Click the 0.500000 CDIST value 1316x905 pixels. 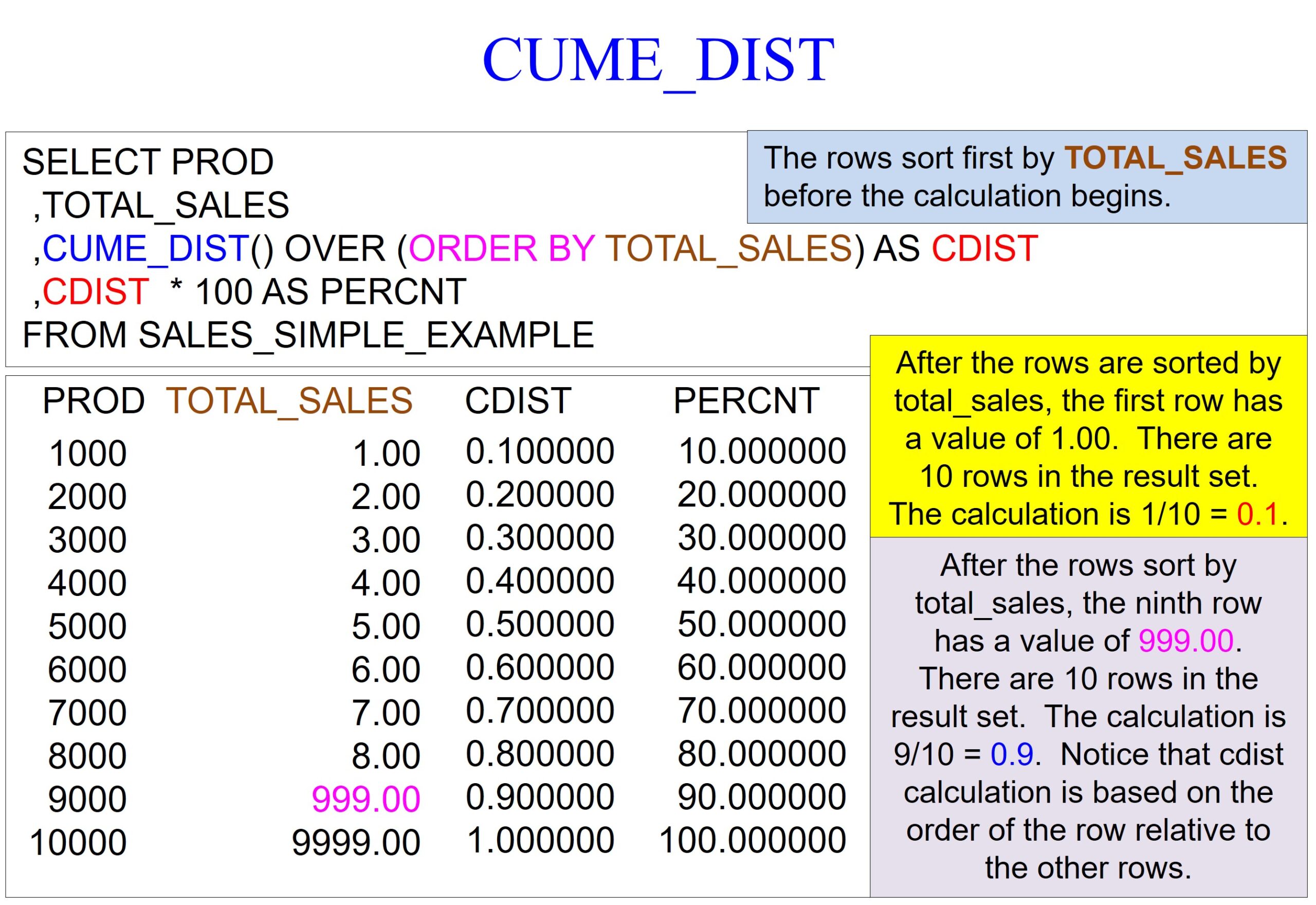[540, 624]
